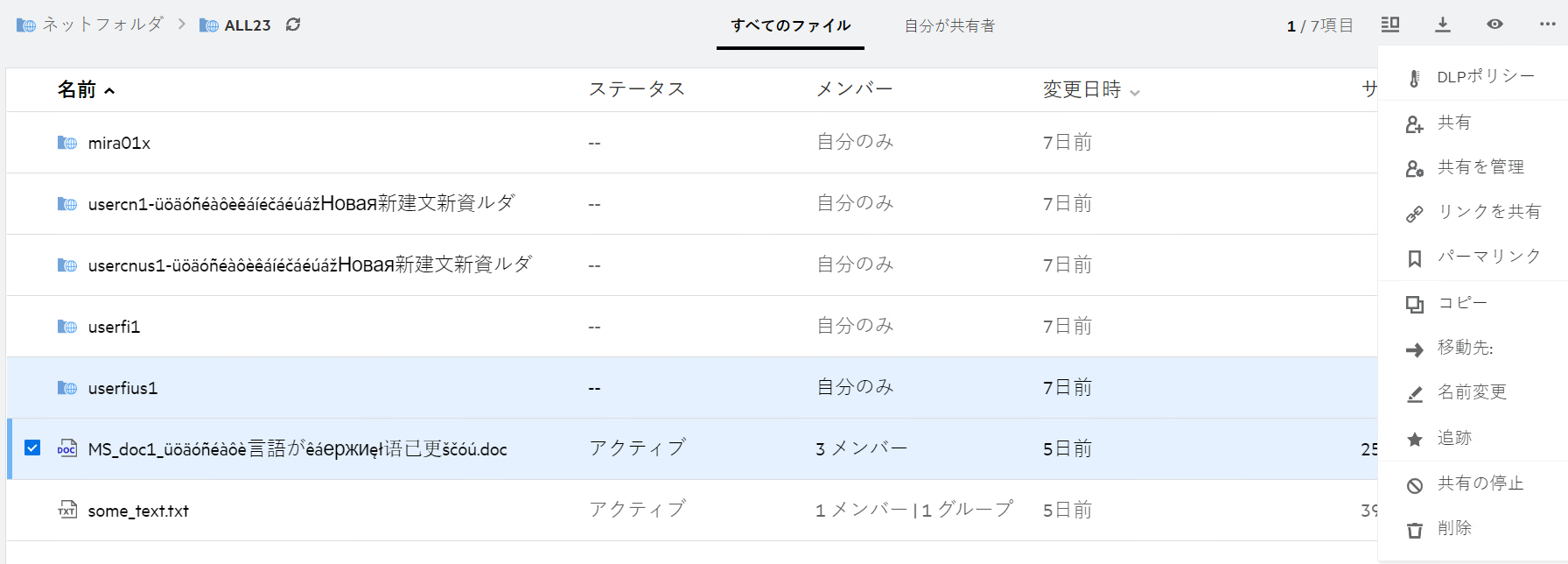
Task: Uncheck the MS_doc1 file checkbox
Action: coord(32,448)
